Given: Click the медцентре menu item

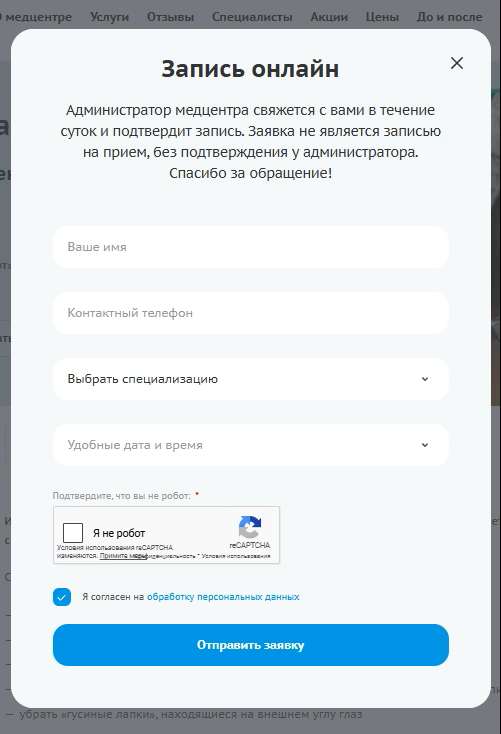Looking at the screenshot, I should [38, 17].
